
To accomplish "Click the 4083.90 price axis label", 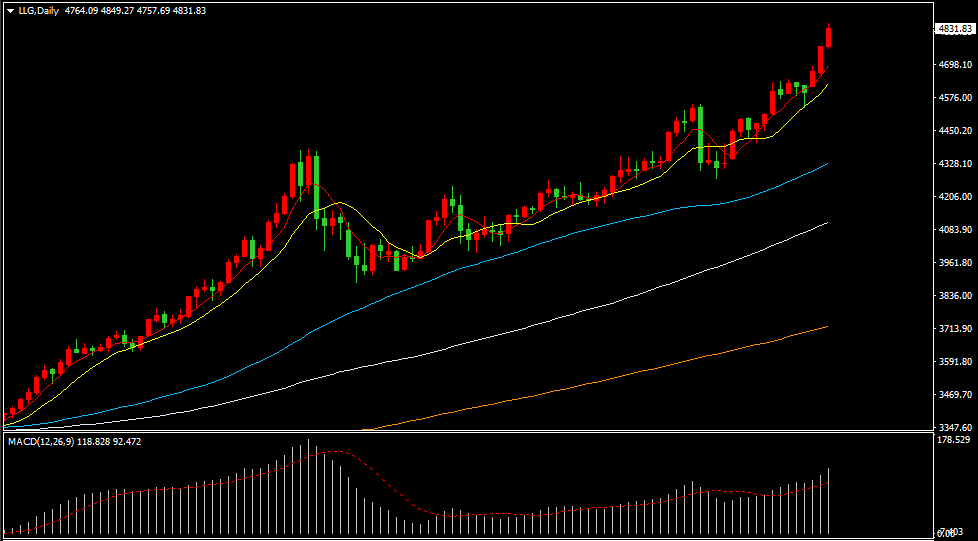I will (x=954, y=230).
